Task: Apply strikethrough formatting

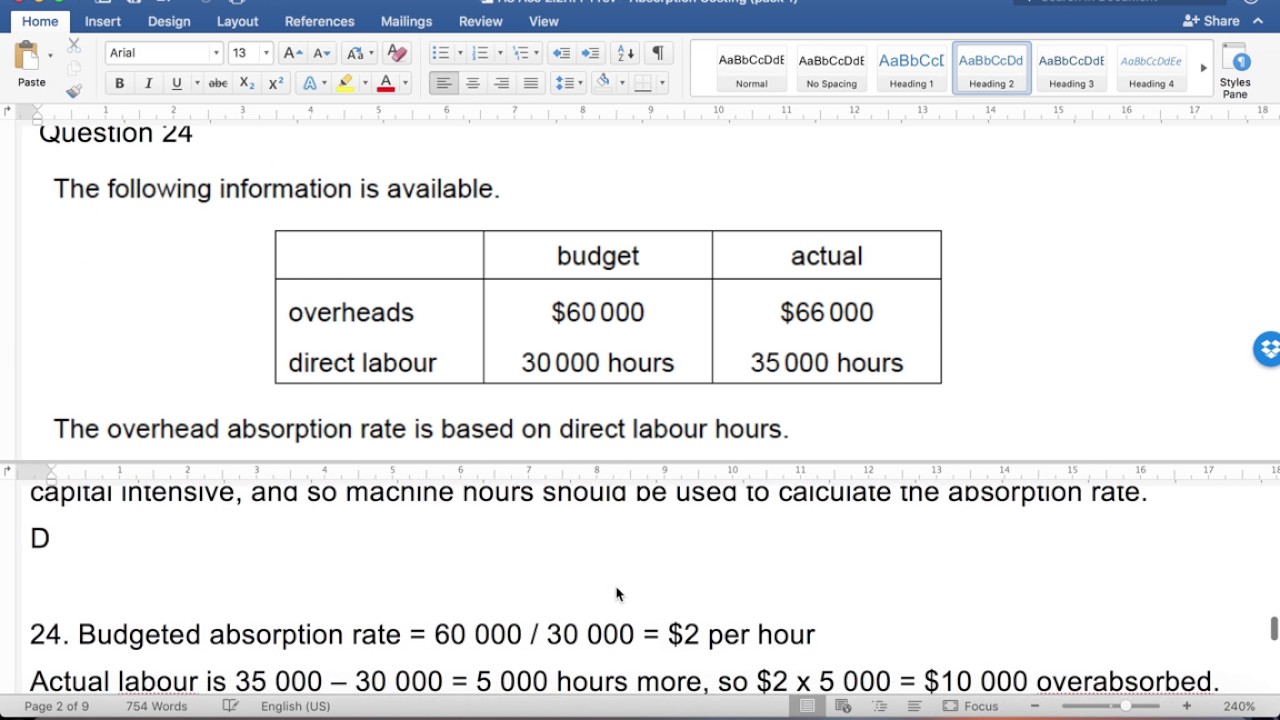Action: tap(217, 83)
